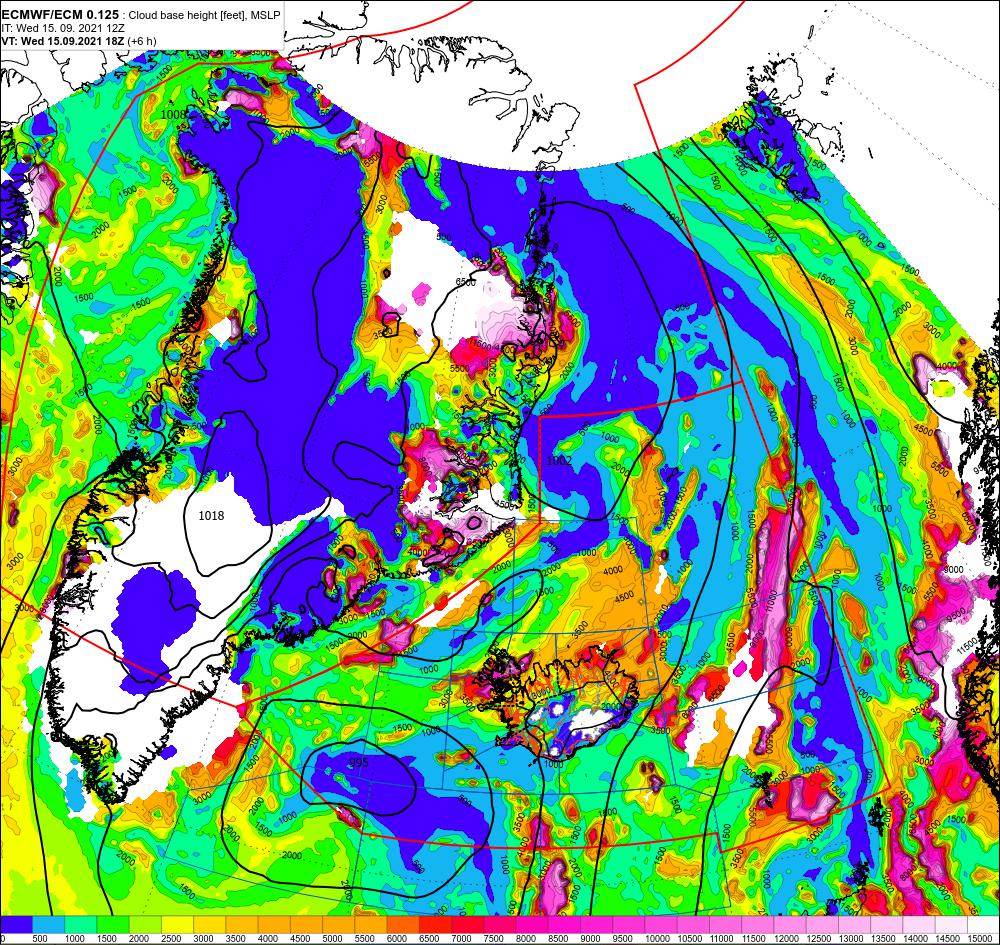Click the 1008 pressure label
Viewport: 1000px width, 945px height.
click(173, 114)
